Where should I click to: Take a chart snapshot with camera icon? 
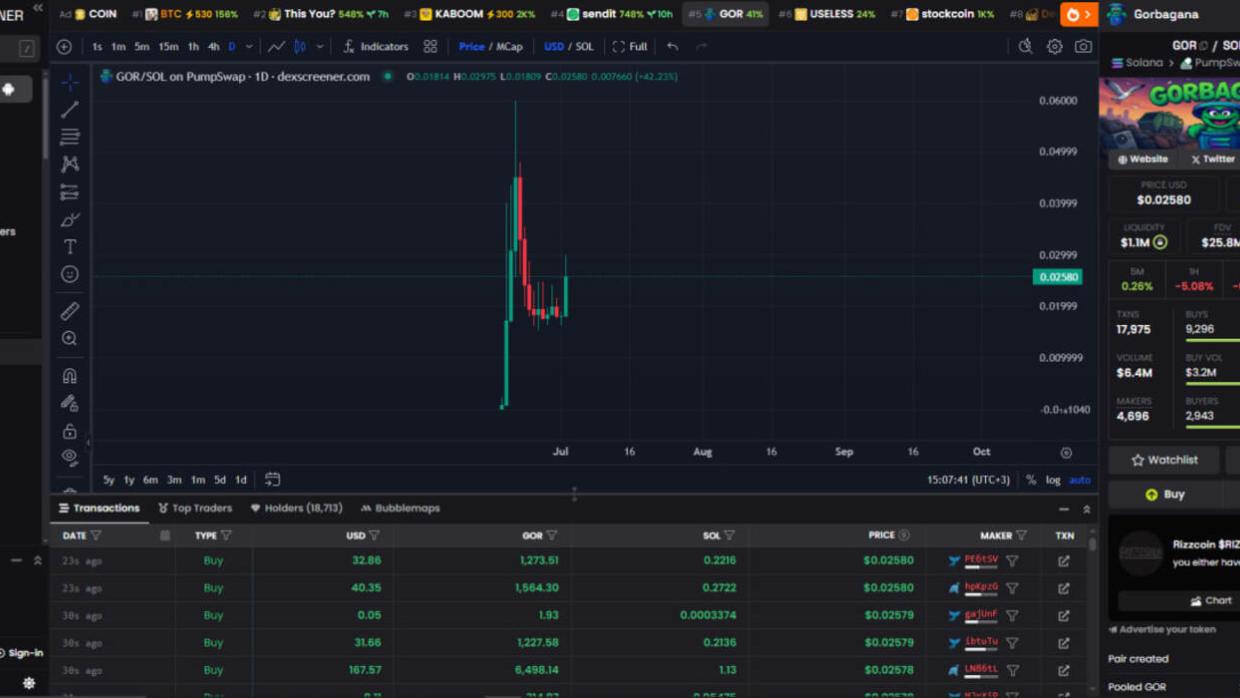1083,46
